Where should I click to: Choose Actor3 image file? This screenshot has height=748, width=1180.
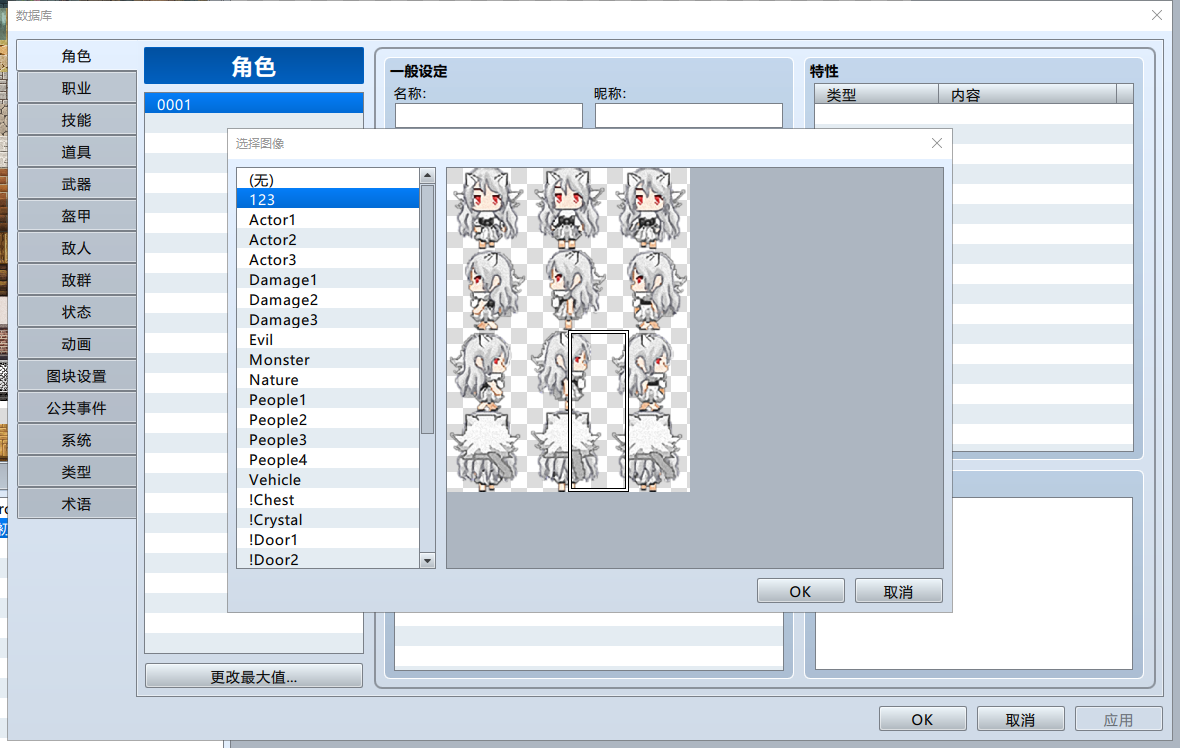point(328,260)
